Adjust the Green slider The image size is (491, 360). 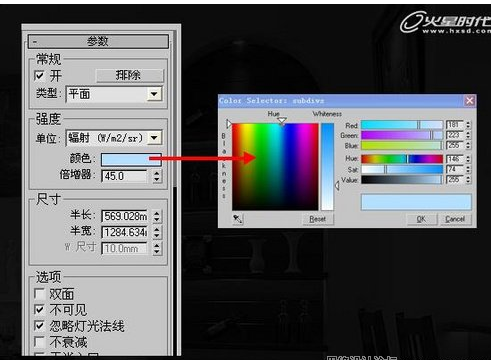402,135
